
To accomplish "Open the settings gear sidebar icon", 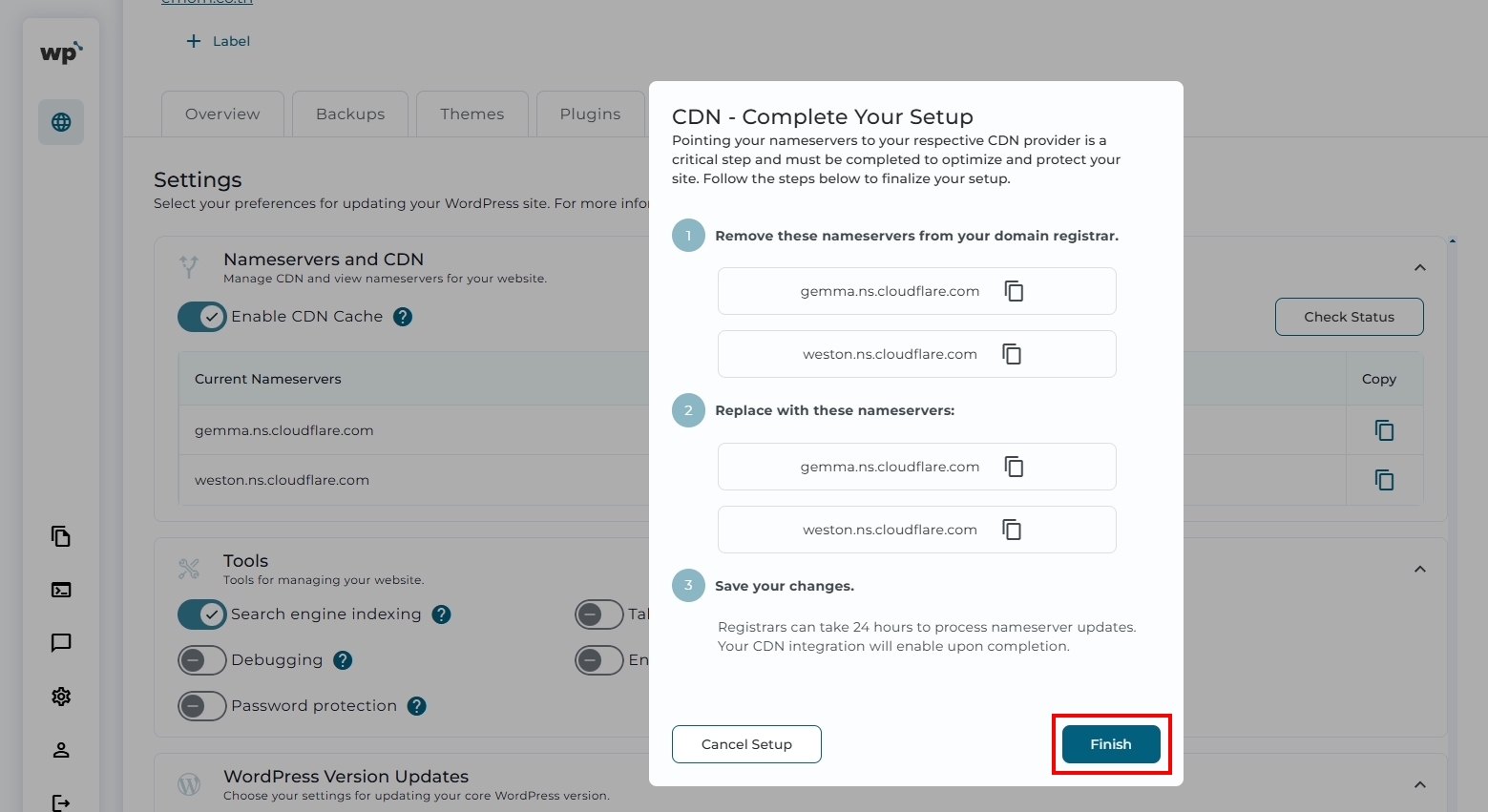I will click(x=61, y=697).
